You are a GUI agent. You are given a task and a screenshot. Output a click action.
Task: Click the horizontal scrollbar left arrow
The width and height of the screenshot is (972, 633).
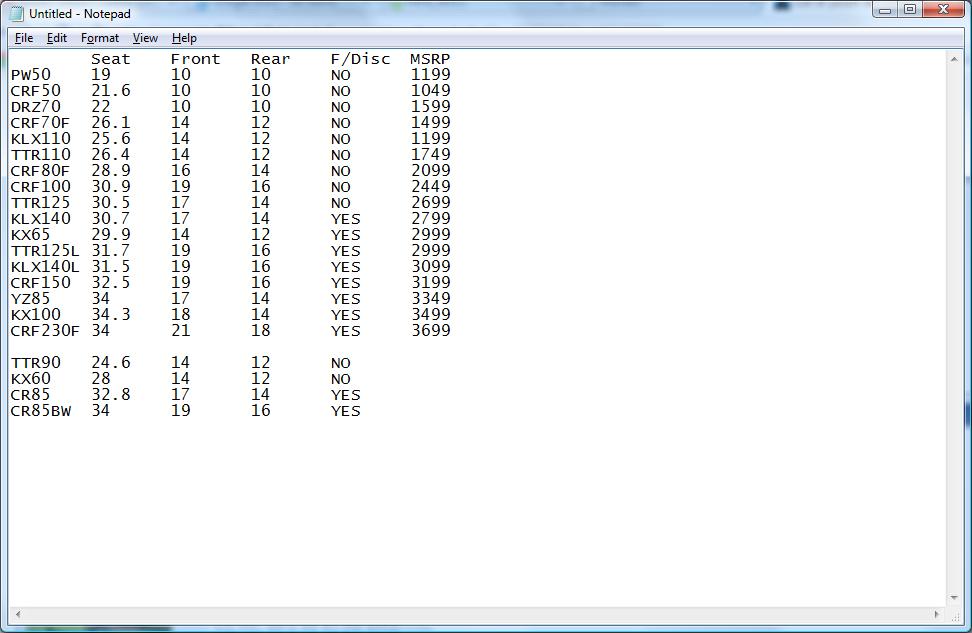pos(18,614)
